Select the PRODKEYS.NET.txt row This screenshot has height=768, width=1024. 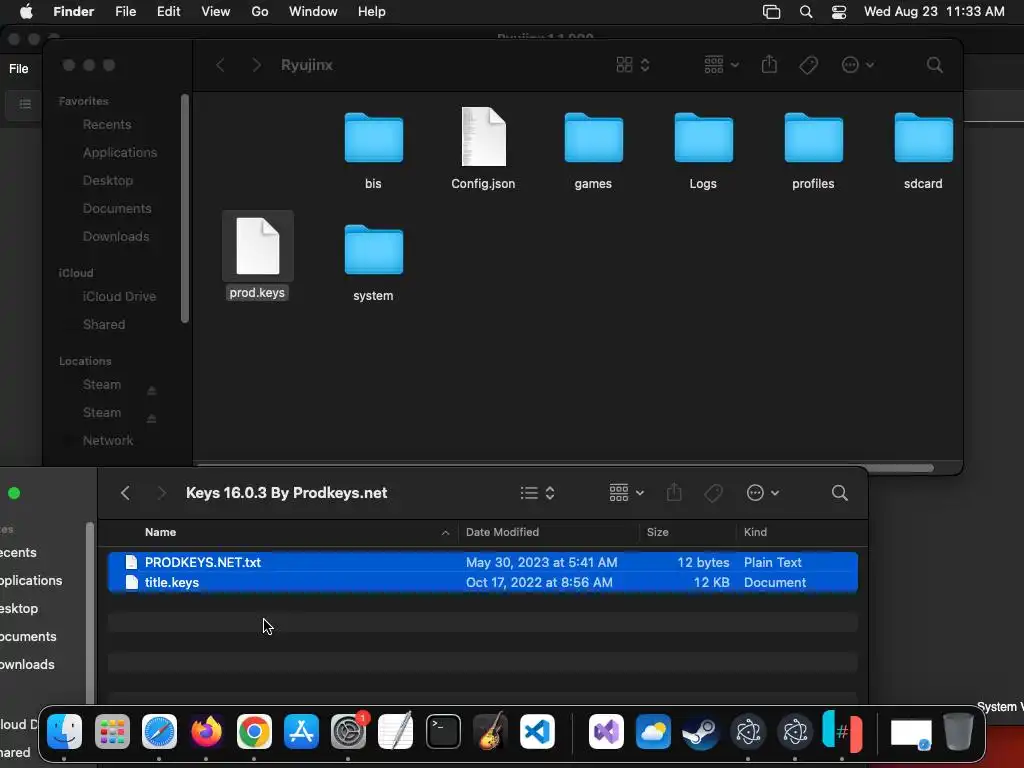click(483, 562)
